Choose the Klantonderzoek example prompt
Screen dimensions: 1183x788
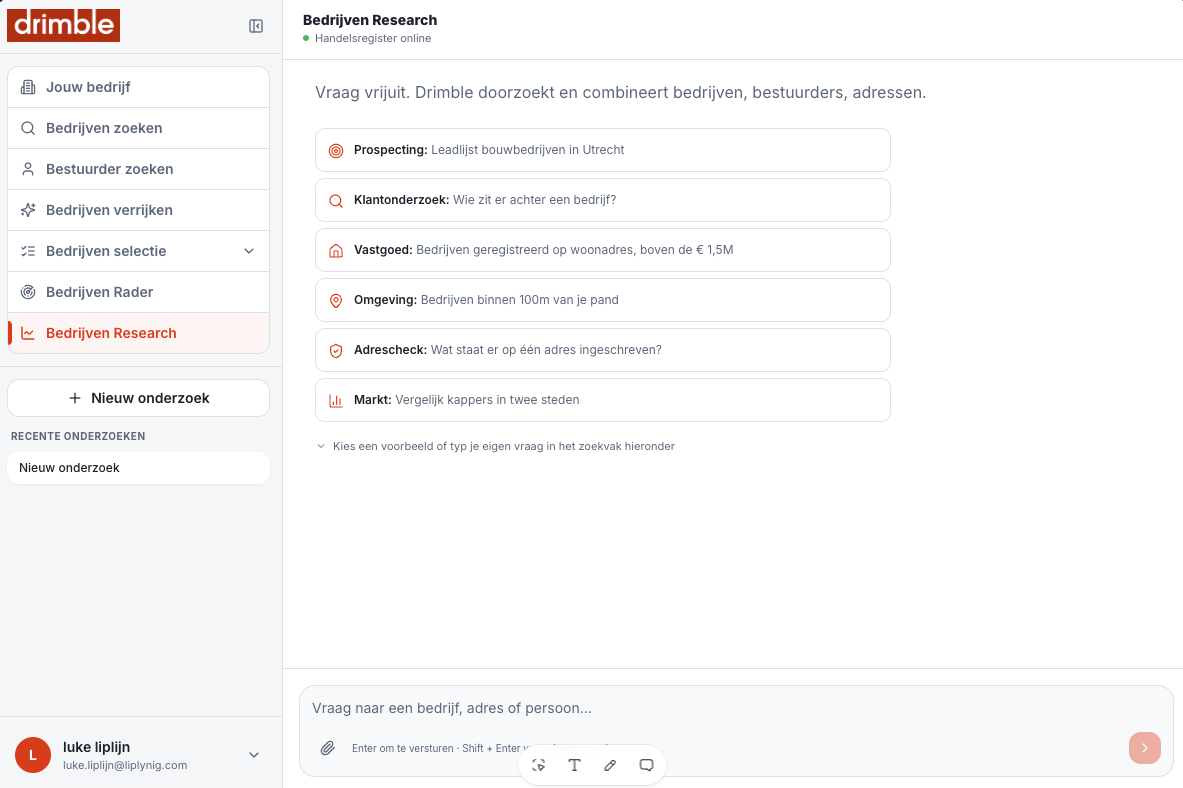(x=603, y=200)
